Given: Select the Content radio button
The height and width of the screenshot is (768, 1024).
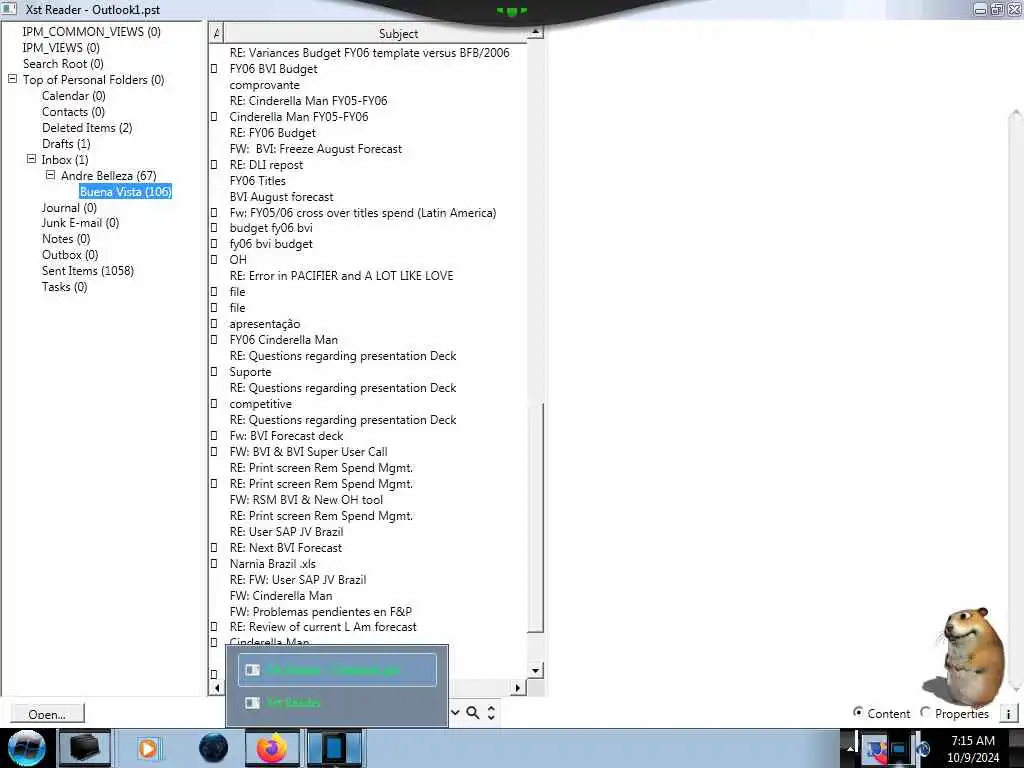Looking at the screenshot, I should (858, 712).
